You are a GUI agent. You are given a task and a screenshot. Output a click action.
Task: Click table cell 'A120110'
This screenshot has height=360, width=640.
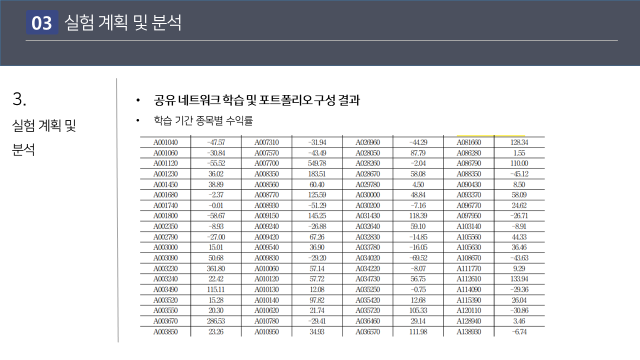coord(469,311)
